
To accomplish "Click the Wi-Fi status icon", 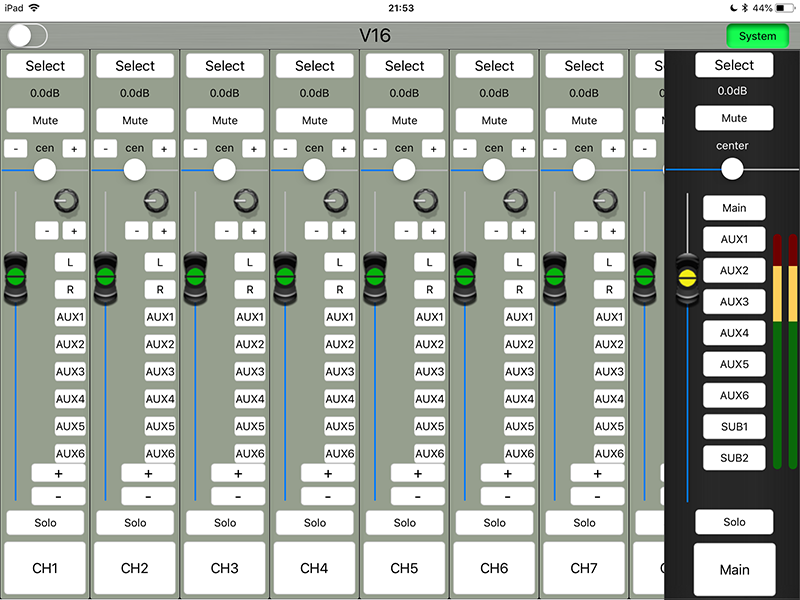I will [x=34, y=8].
